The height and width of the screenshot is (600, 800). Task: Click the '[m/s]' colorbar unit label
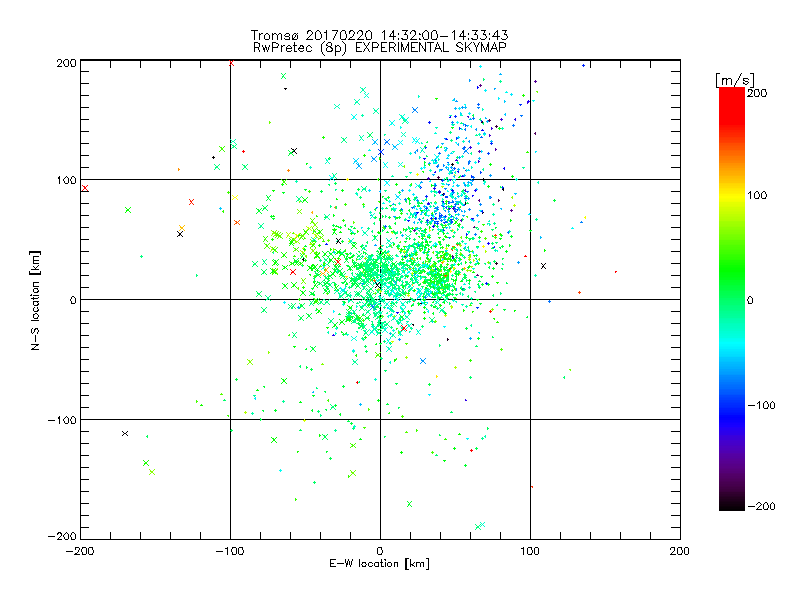click(x=735, y=80)
